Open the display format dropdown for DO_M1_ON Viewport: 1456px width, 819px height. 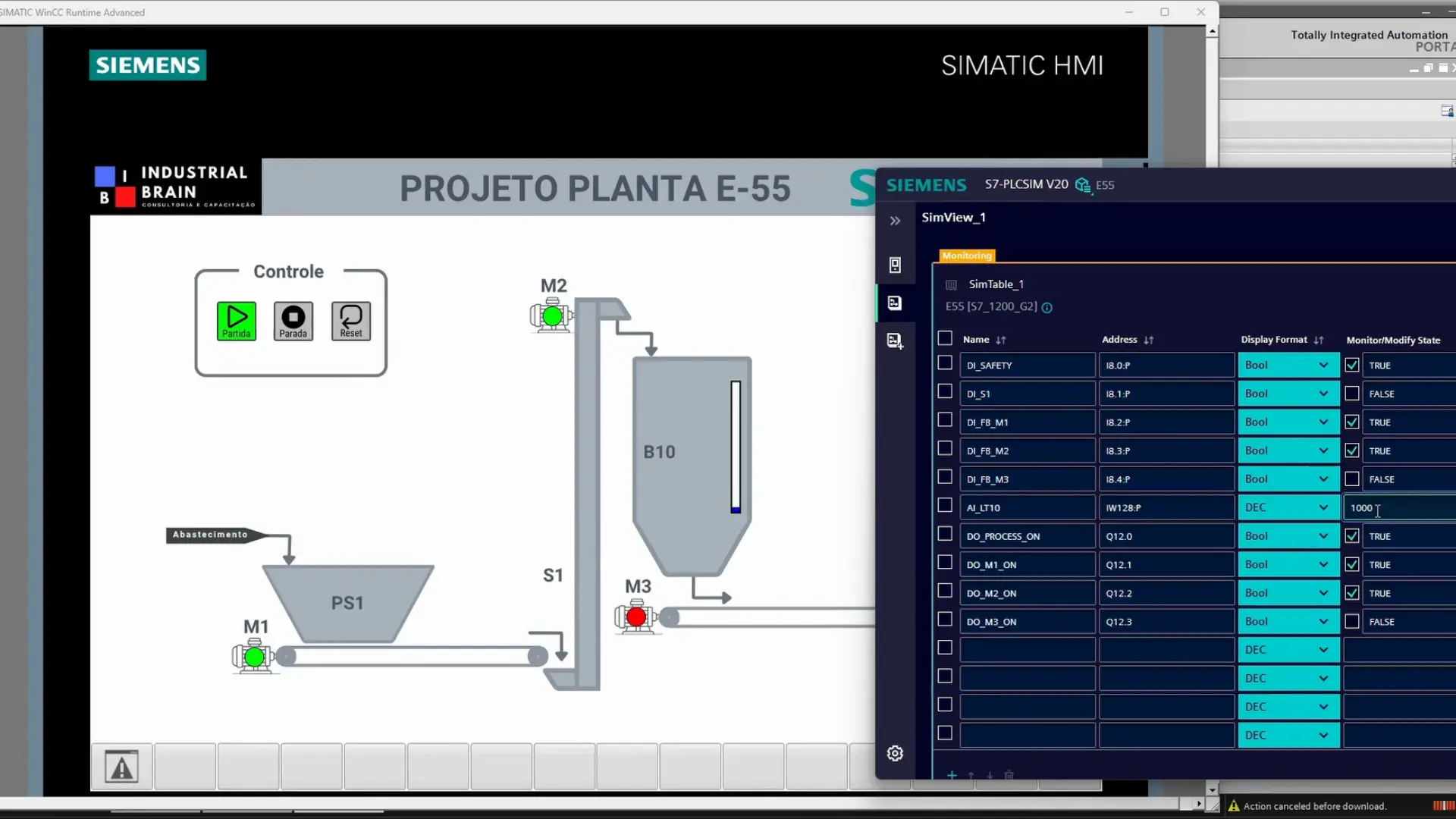point(1288,565)
